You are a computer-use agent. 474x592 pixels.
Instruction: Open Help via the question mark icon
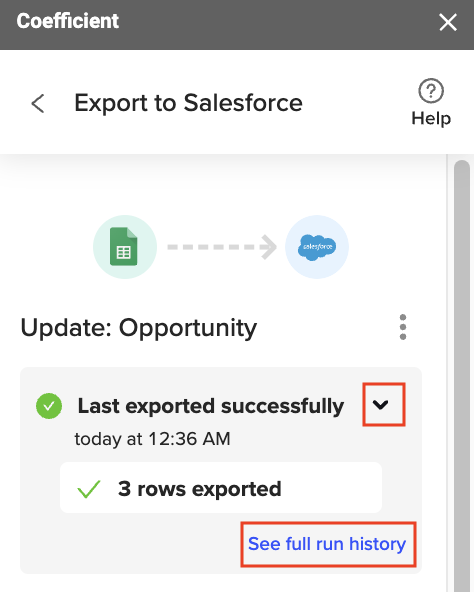[x=431, y=91]
